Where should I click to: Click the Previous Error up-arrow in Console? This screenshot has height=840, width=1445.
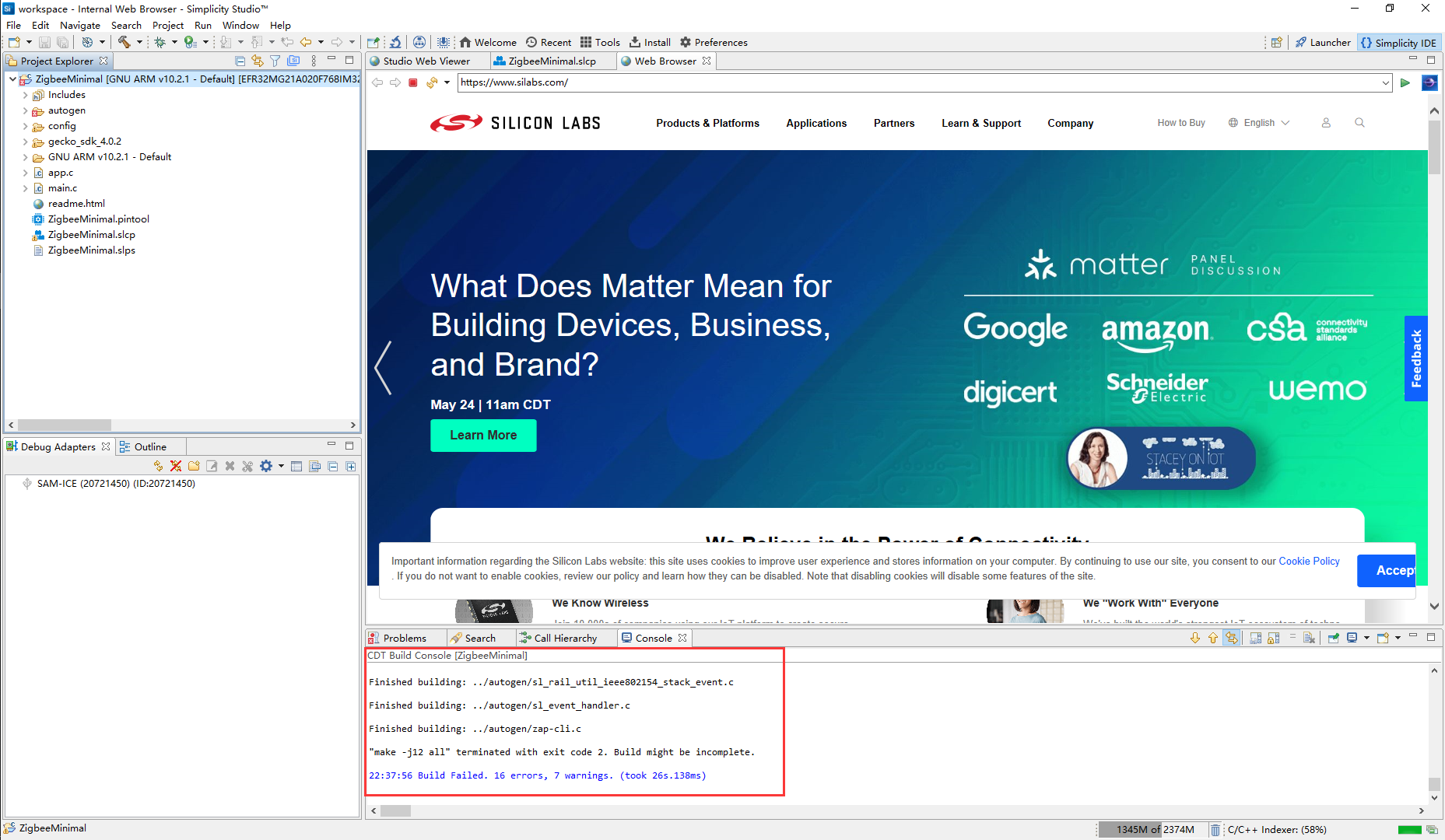point(1213,638)
